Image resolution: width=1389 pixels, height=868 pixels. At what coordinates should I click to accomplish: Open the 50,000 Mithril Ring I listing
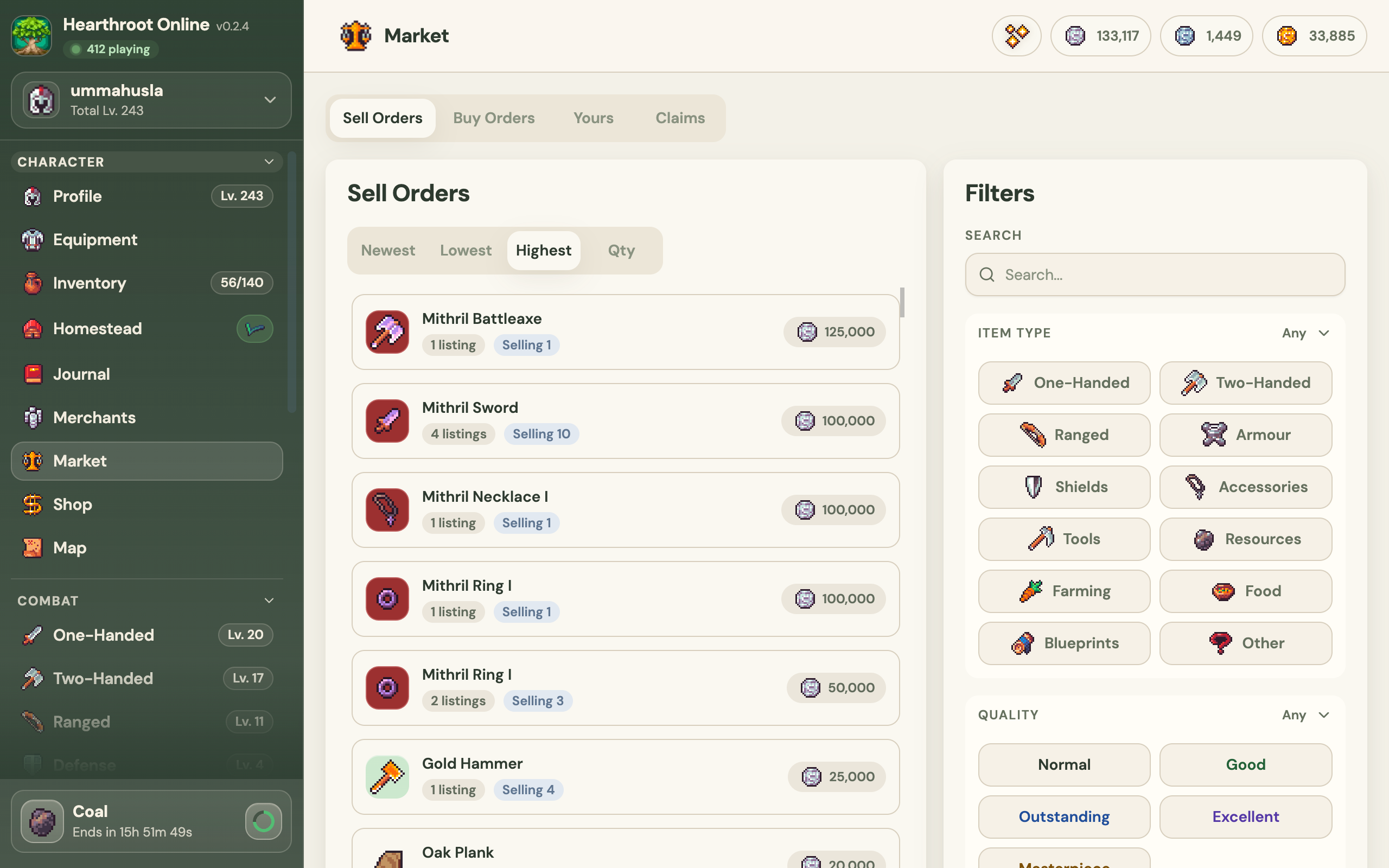(626, 688)
